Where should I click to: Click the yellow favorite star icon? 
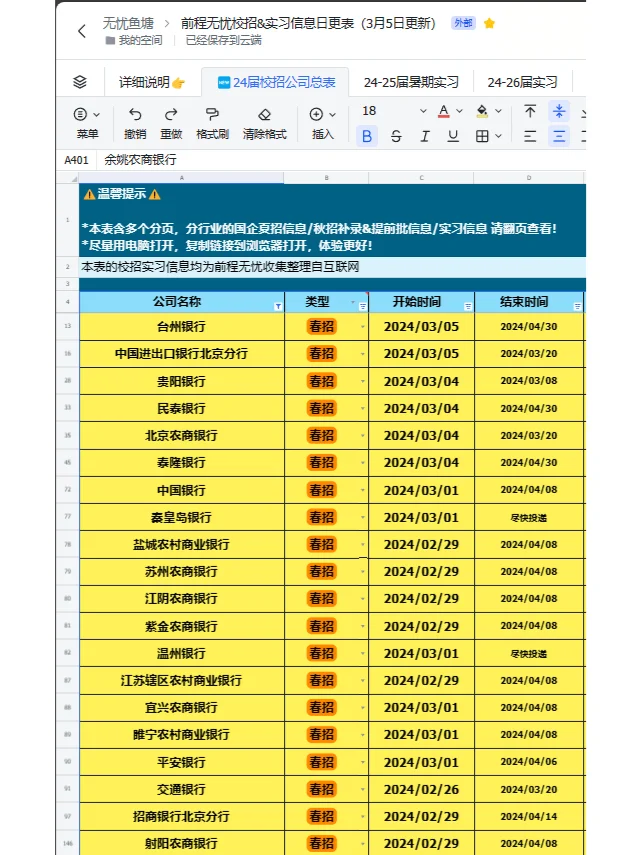[x=489, y=23]
